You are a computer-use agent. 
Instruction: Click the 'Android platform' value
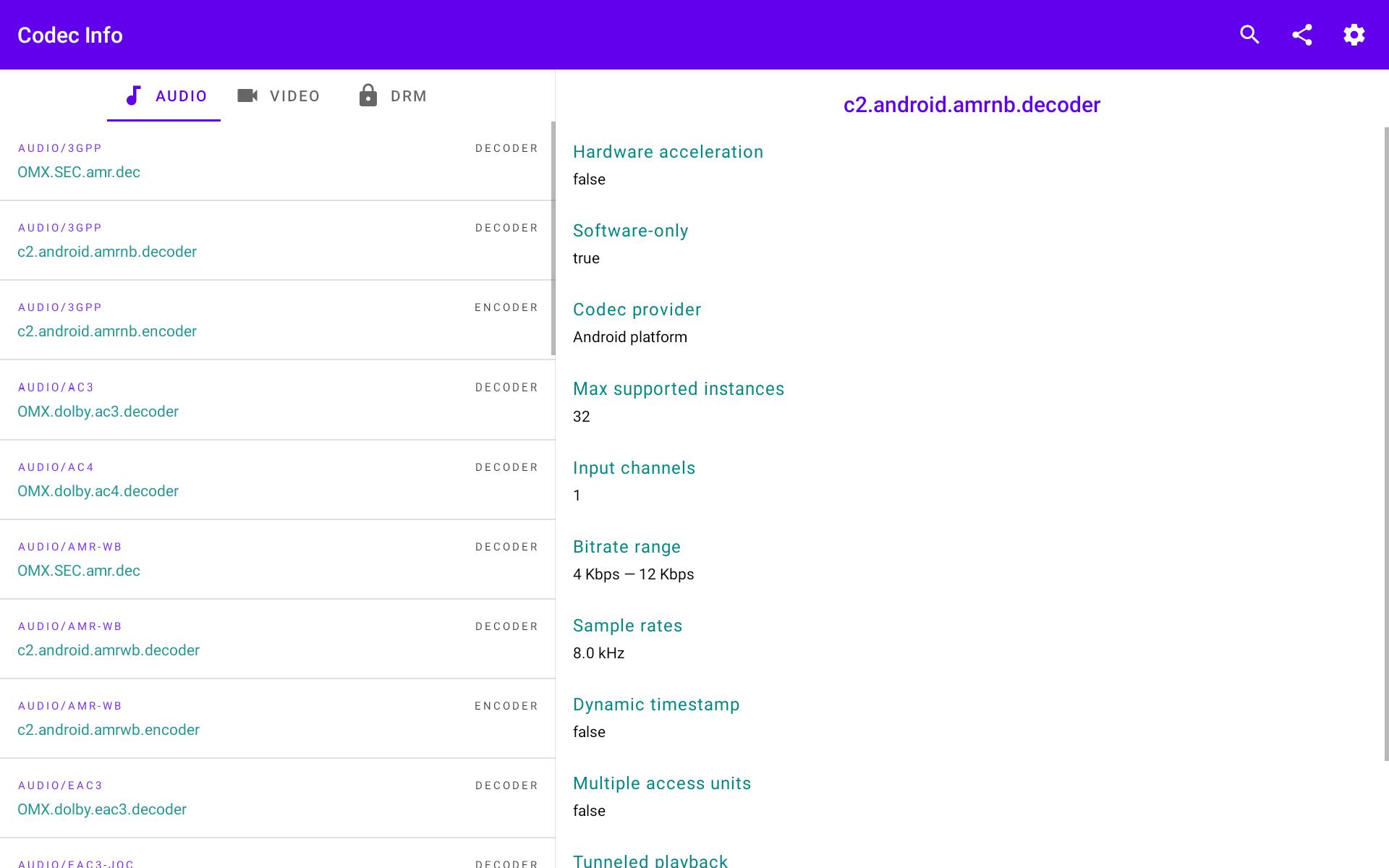tap(630, 337)
